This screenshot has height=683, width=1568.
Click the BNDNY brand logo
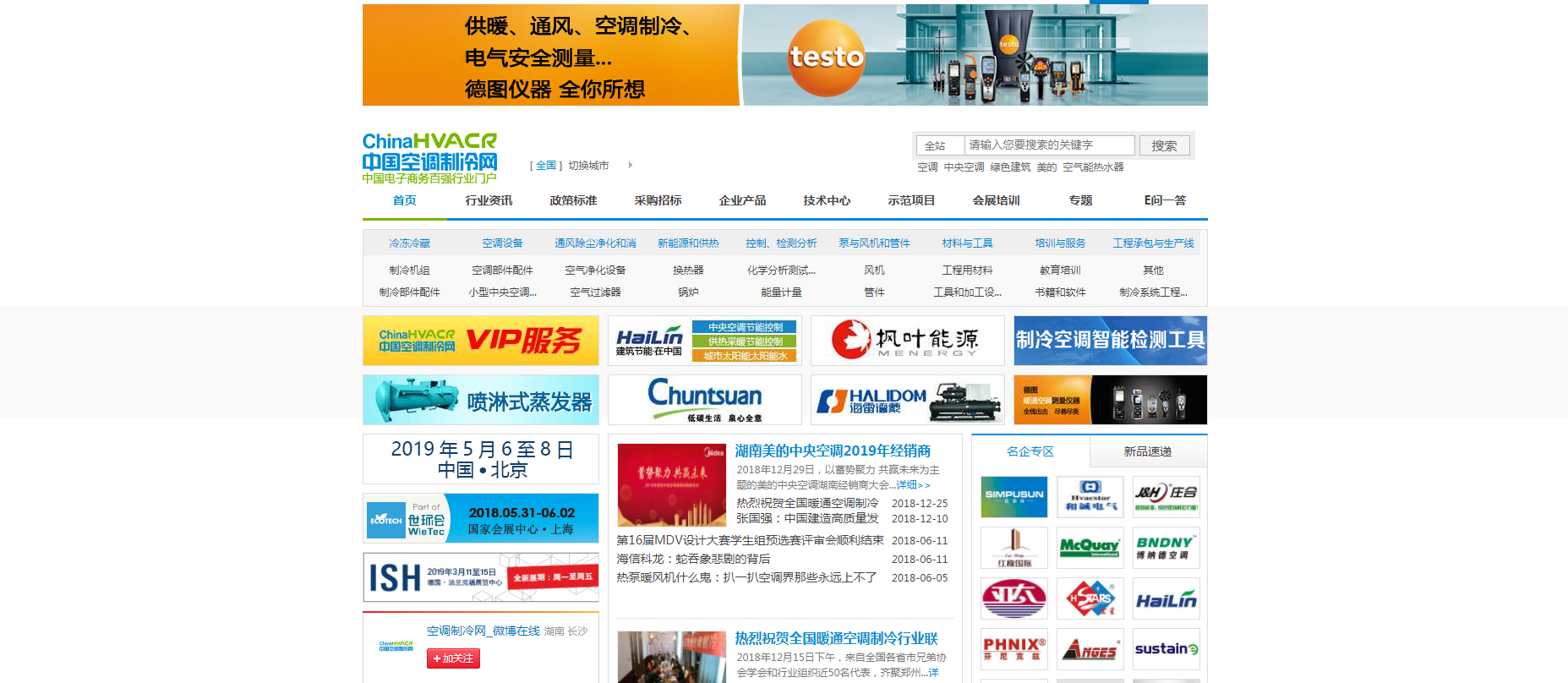1166,547
